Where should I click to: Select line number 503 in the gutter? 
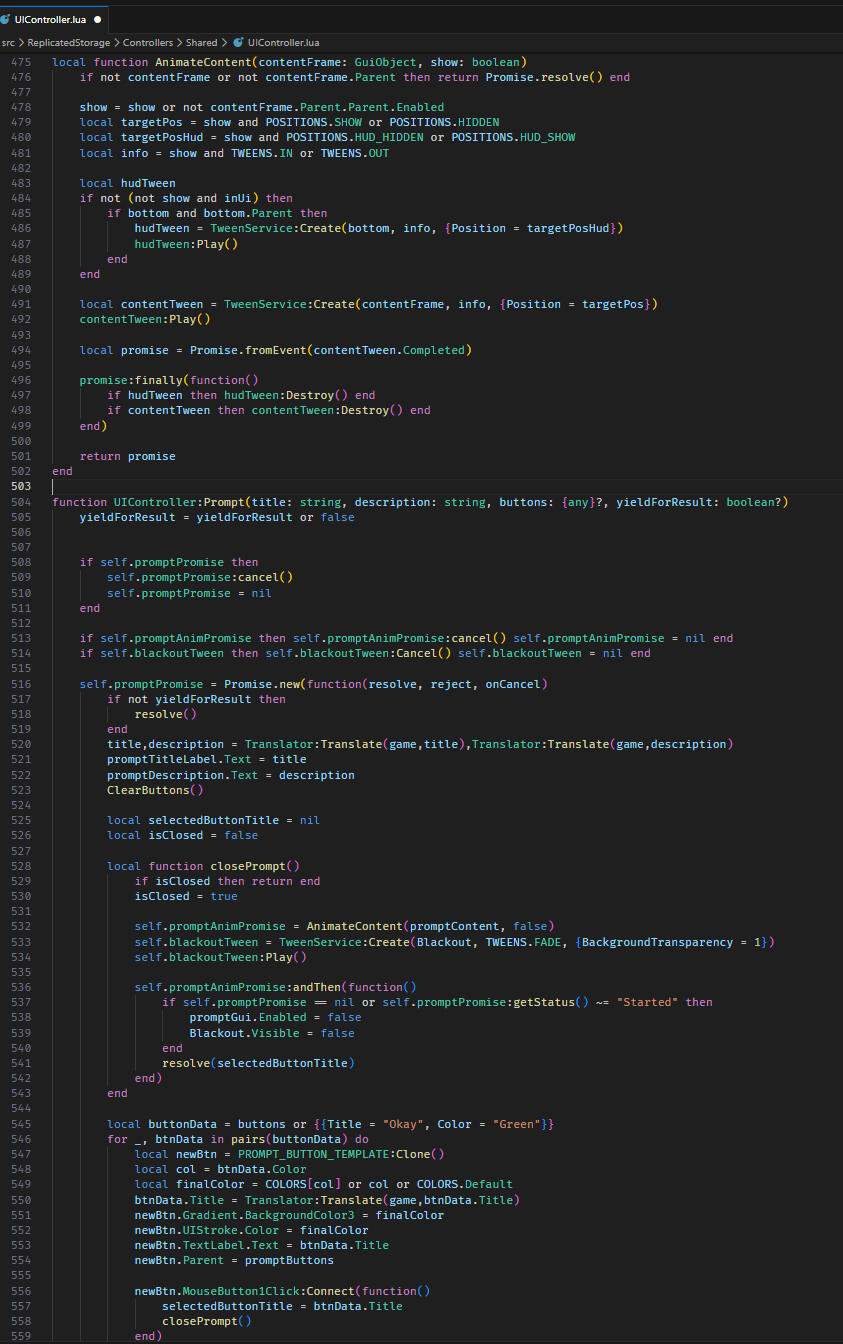click(x=22, y=486)
